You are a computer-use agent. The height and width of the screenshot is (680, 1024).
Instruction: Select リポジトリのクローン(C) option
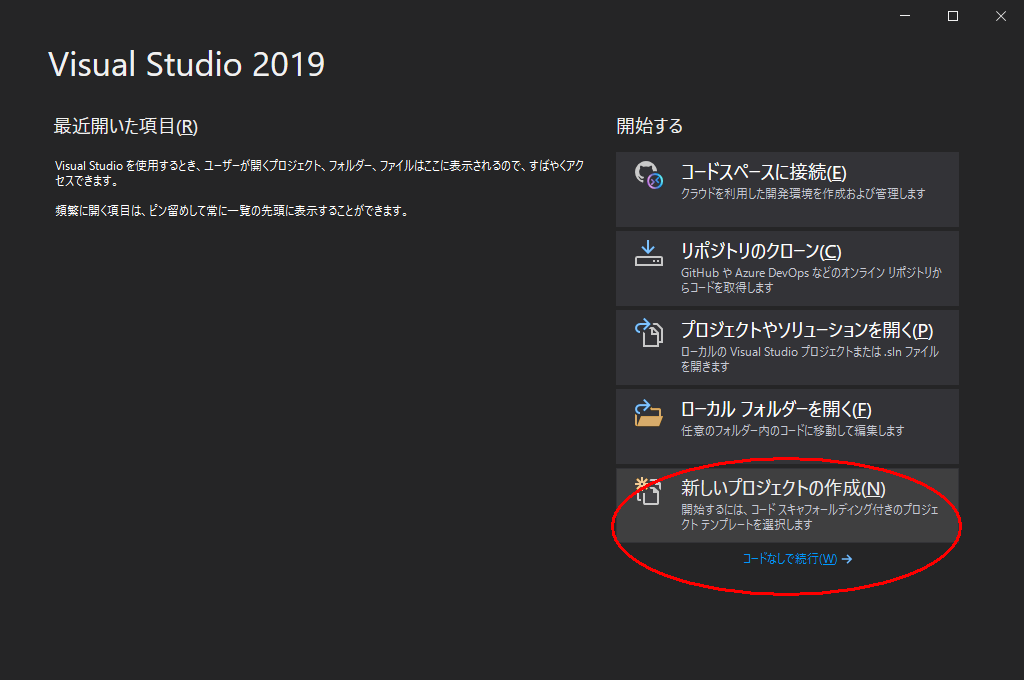(x=787, y=268)
